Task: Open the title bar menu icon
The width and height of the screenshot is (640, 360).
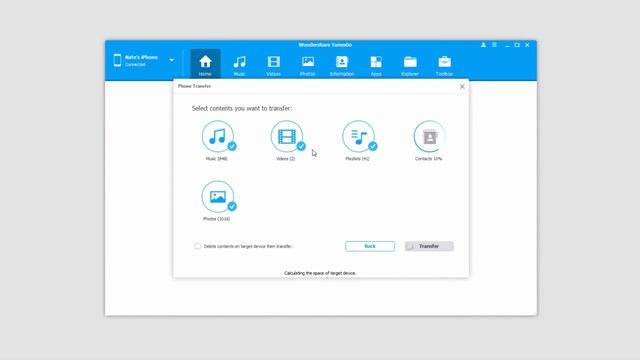Action: tap(494, 45)
